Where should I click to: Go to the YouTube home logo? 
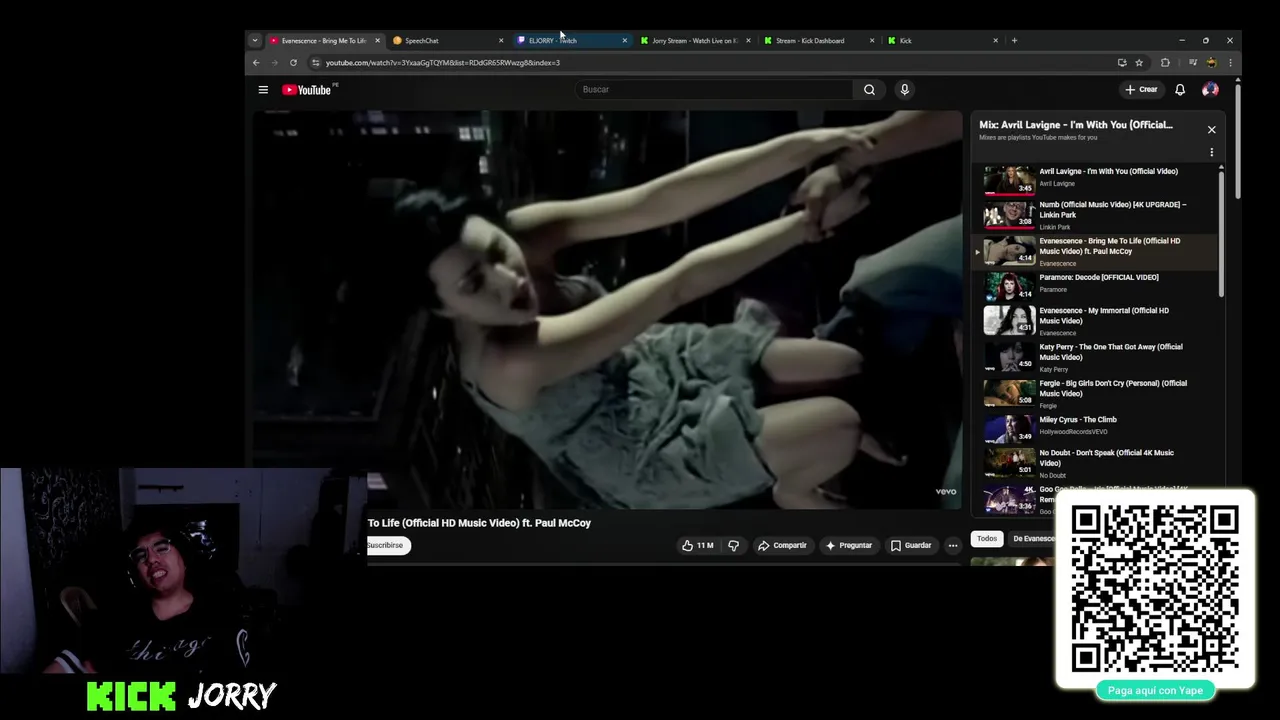pos(306,90)
